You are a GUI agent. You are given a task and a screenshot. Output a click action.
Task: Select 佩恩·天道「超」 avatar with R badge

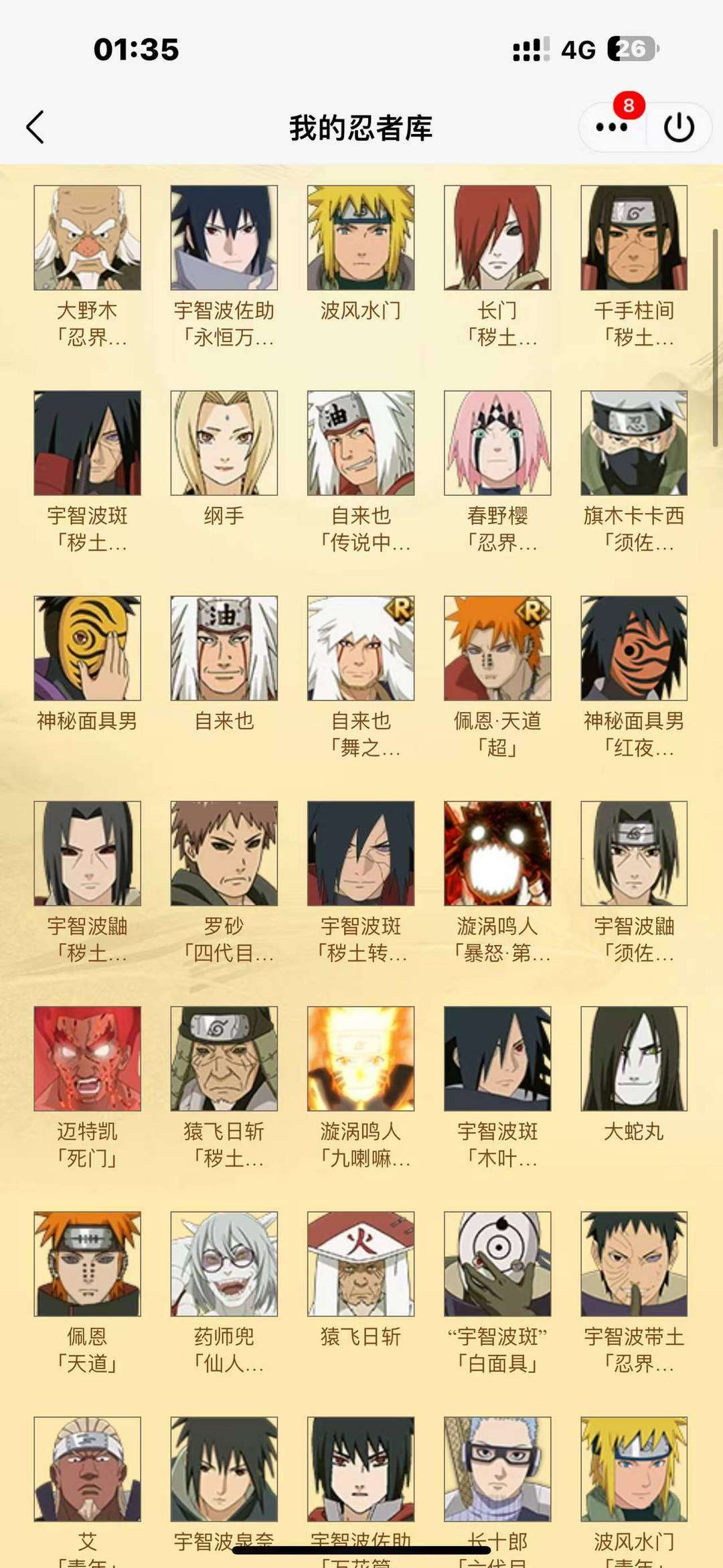tap(497, 648)
